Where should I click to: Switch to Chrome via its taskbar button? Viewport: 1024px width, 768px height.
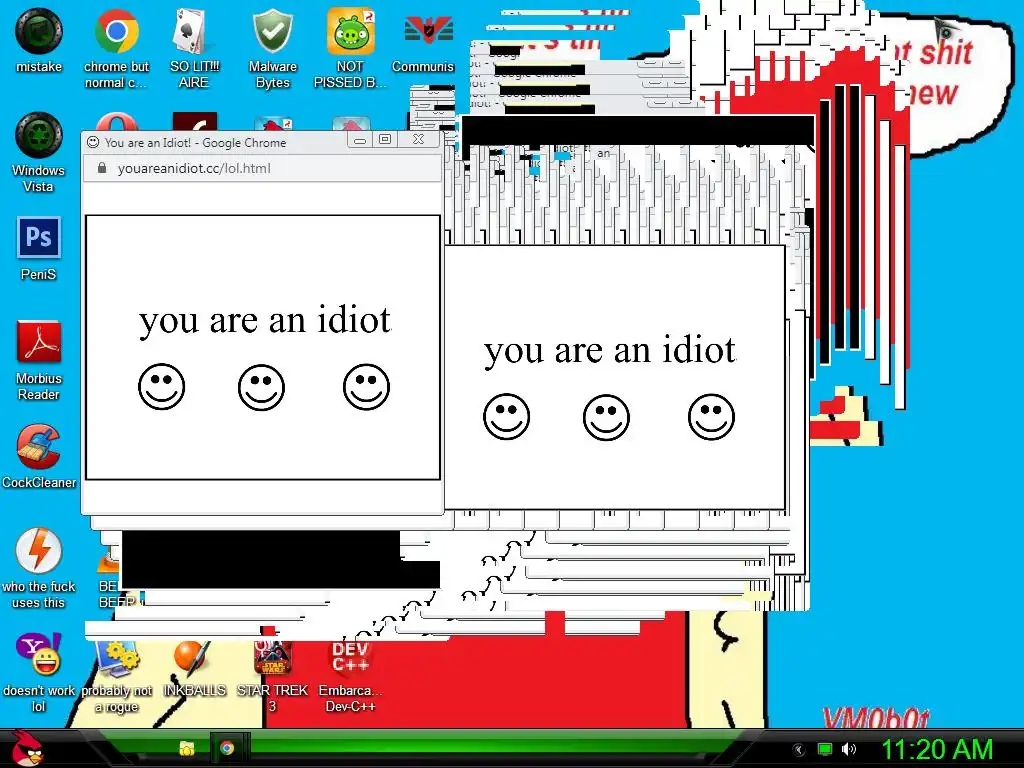point(227,748)
